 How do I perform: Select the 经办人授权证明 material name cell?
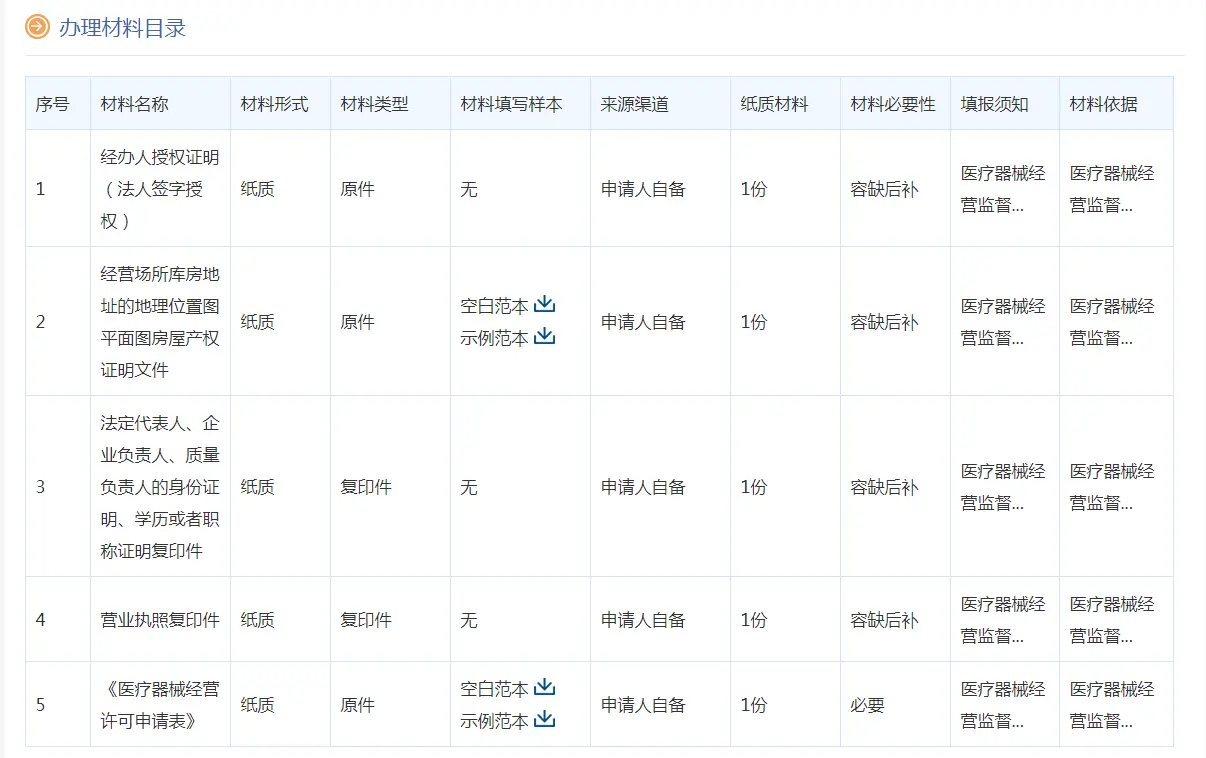[160, 189]
